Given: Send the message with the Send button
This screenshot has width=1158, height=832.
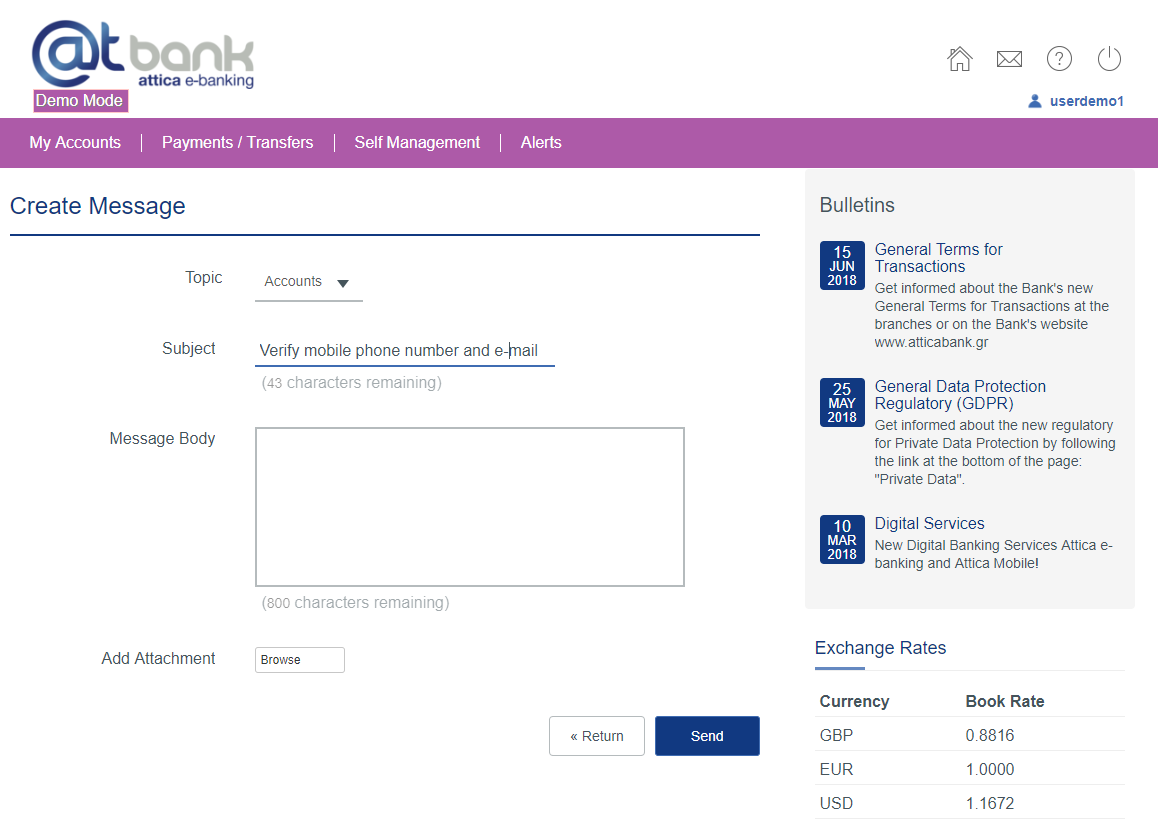Looking at the screenshot, I should [707, 736].
